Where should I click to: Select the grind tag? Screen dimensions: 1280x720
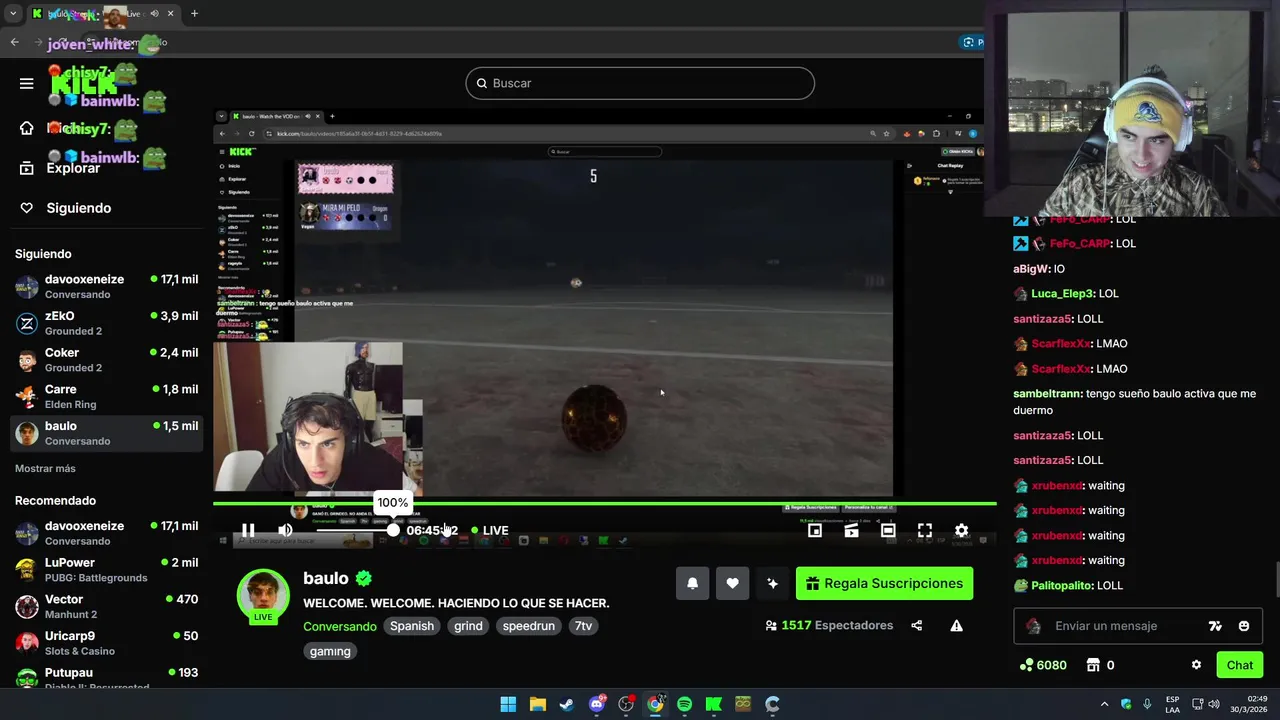(x=468, y=626)
